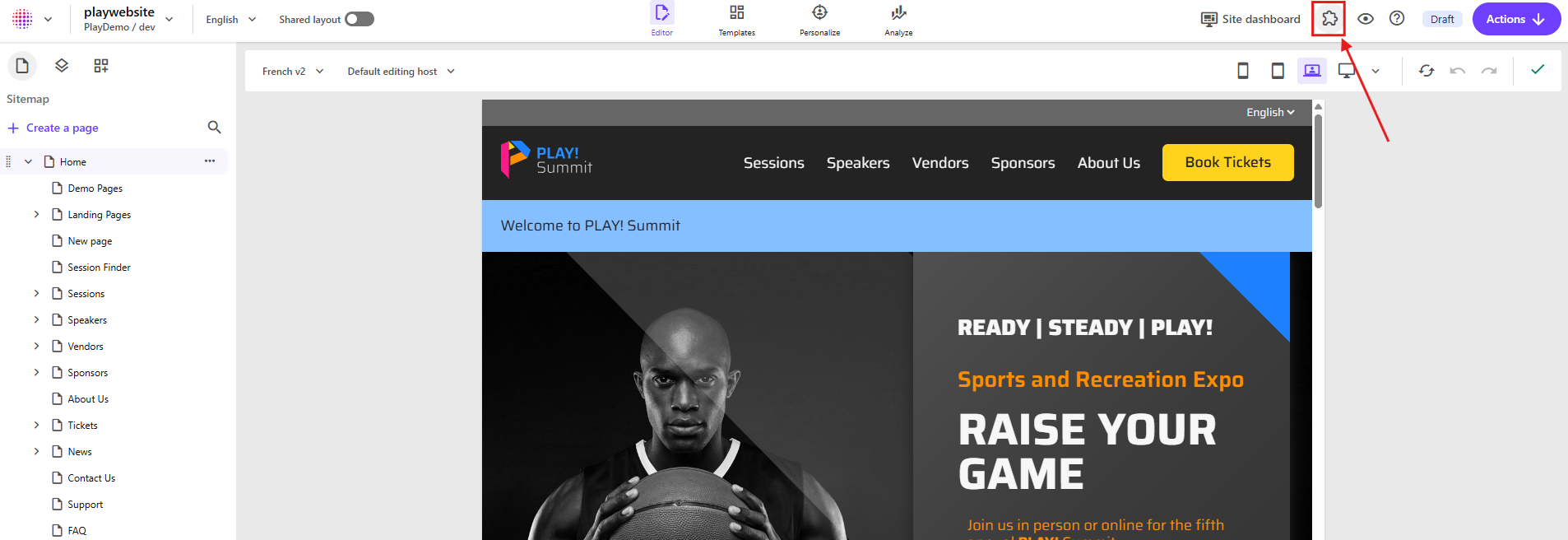Click the Actions button

(1515, 19)
